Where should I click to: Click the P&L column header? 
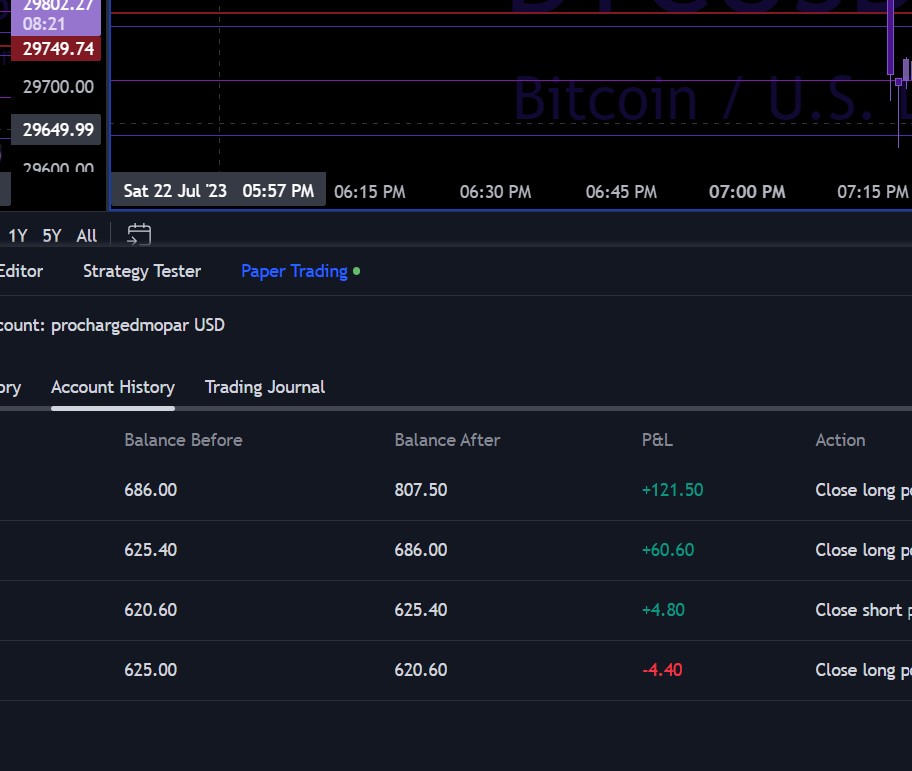point(657,440)
